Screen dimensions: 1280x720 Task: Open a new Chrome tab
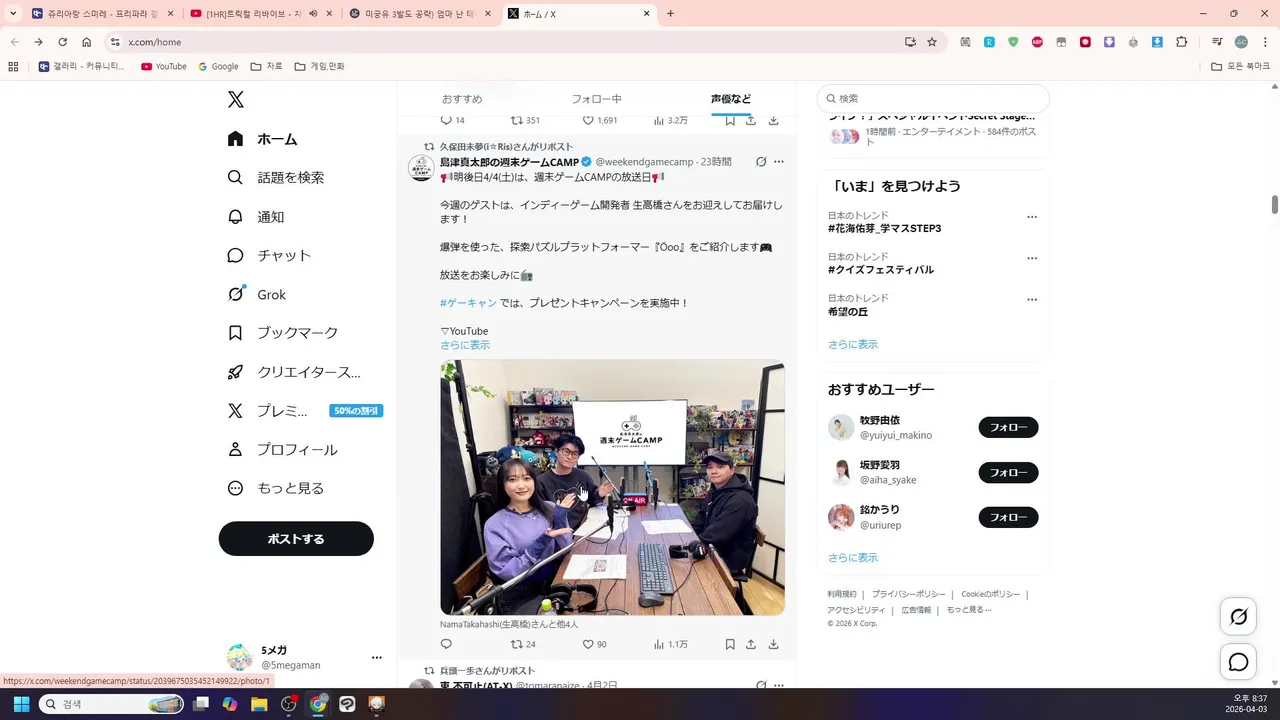point(670,14)
